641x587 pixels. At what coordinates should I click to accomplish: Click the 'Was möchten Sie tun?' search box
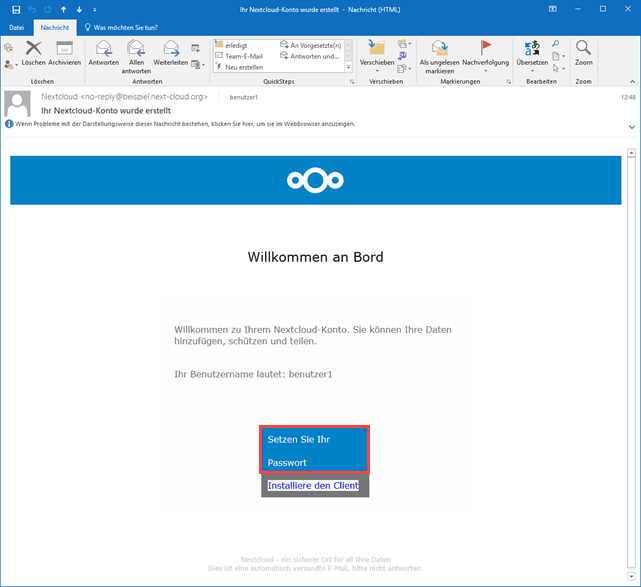click(121, 27)
